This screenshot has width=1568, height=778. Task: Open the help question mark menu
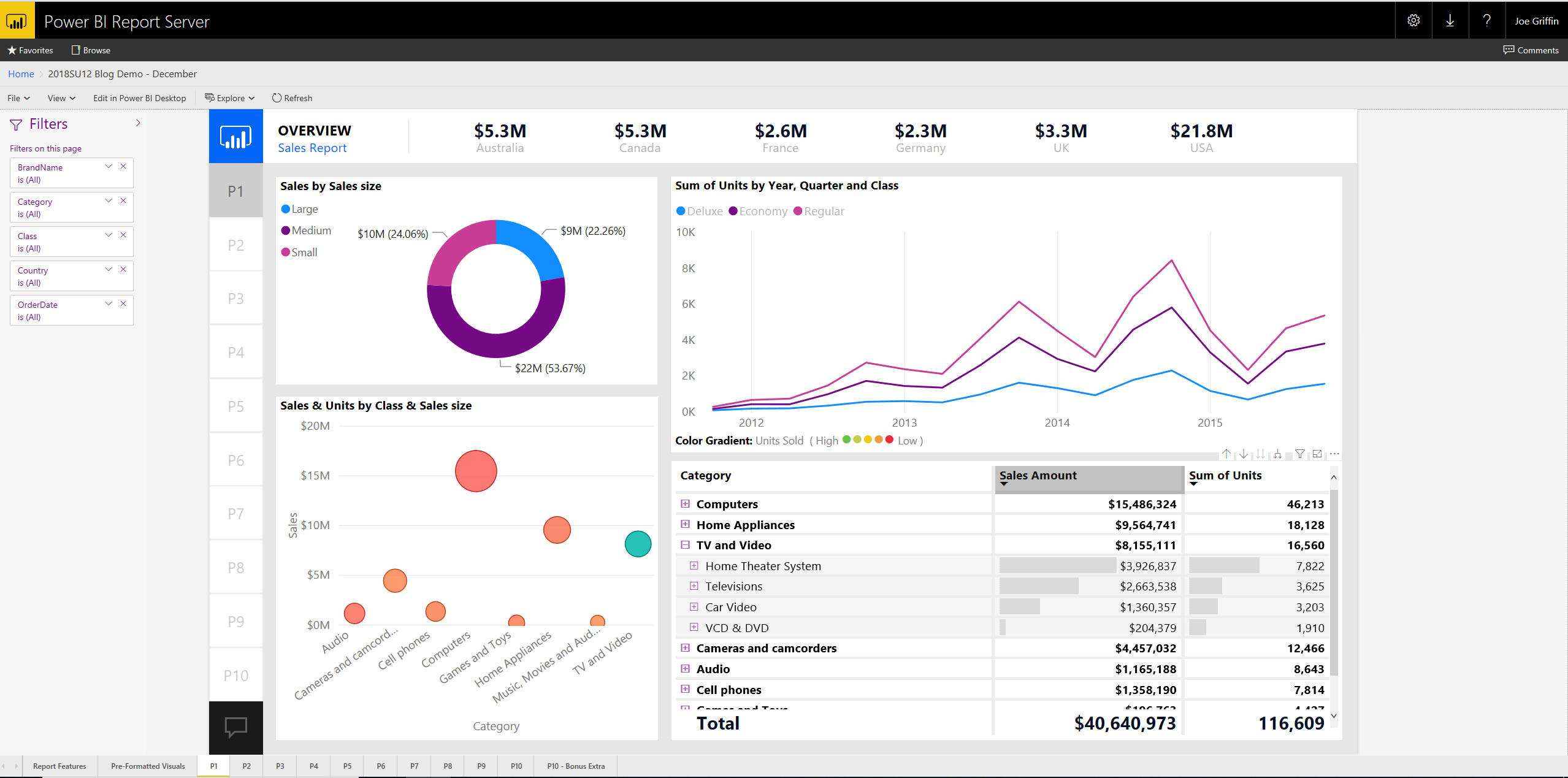(x=1487, y=21)
